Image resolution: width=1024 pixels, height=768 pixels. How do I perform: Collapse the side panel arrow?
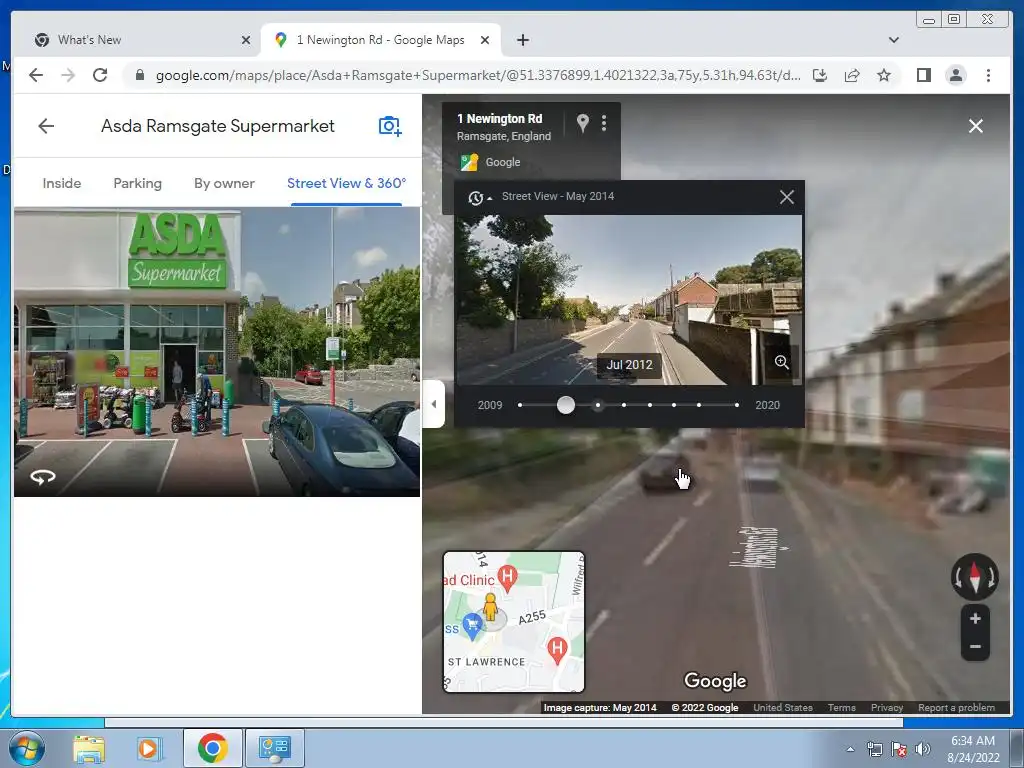(434, 404)
